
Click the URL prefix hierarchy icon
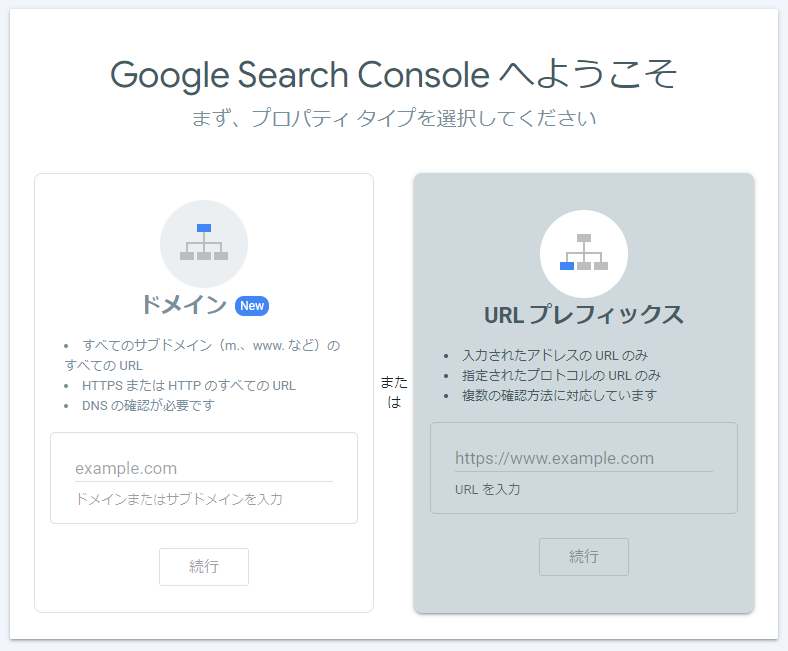[583, 254]
